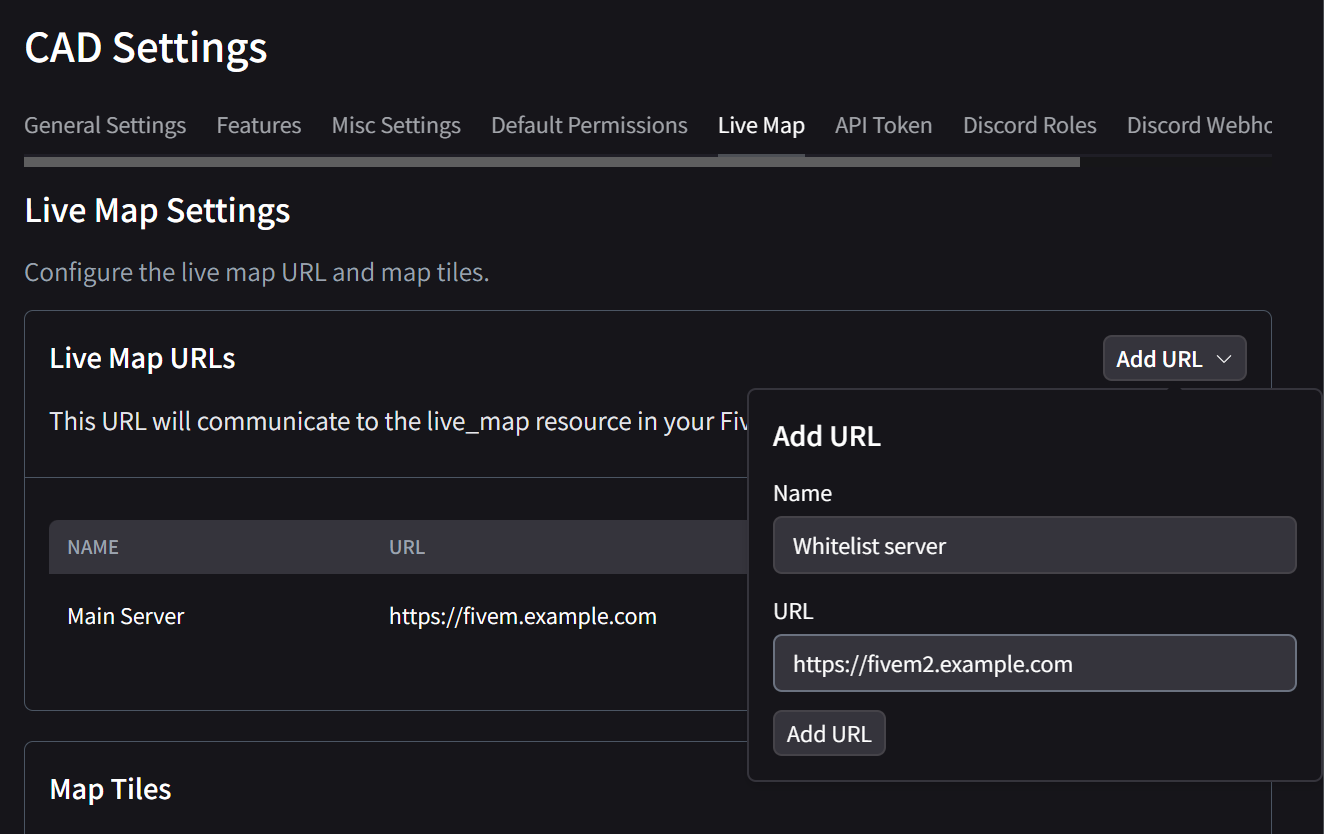
Task: Select the Misc Settings tab
Action: (395, 125)
